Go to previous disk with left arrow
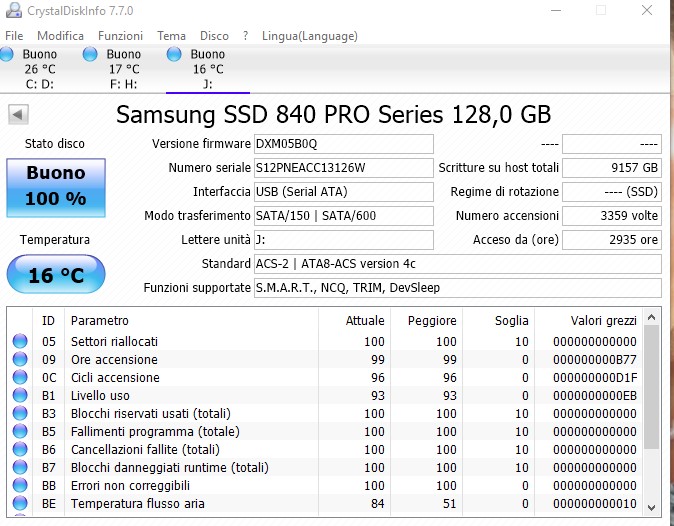674x526 pixels. point(18,114)
